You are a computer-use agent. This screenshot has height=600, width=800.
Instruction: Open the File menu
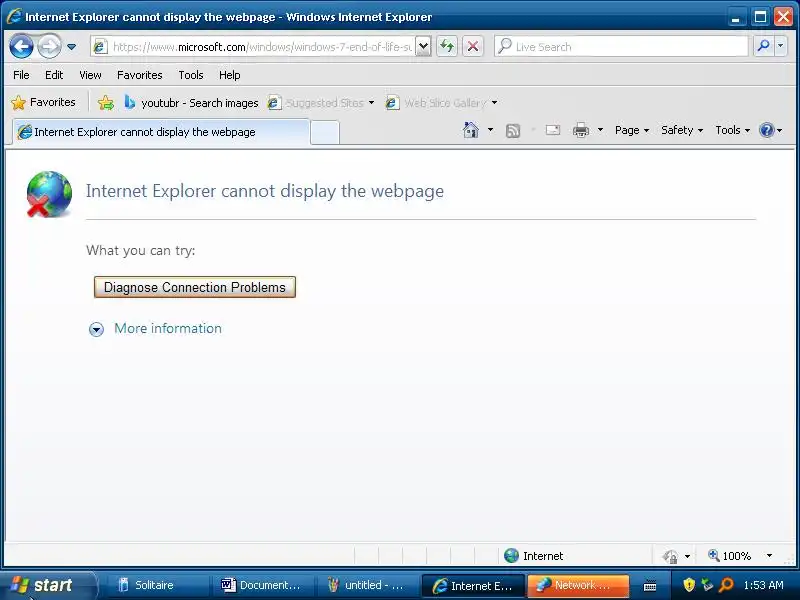point(21,75)
